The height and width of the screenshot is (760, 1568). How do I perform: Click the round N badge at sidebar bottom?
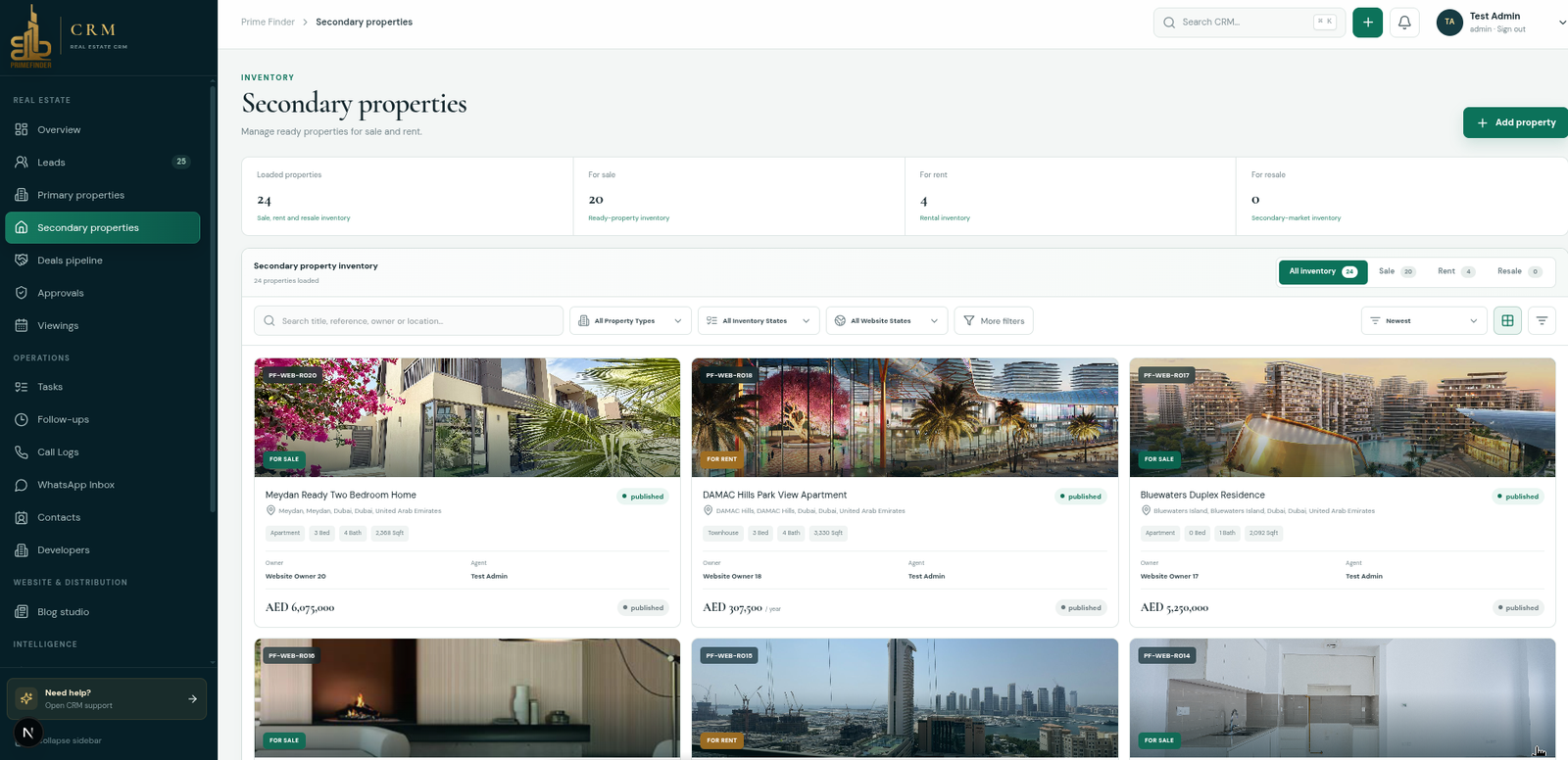(x=27, y=733)
